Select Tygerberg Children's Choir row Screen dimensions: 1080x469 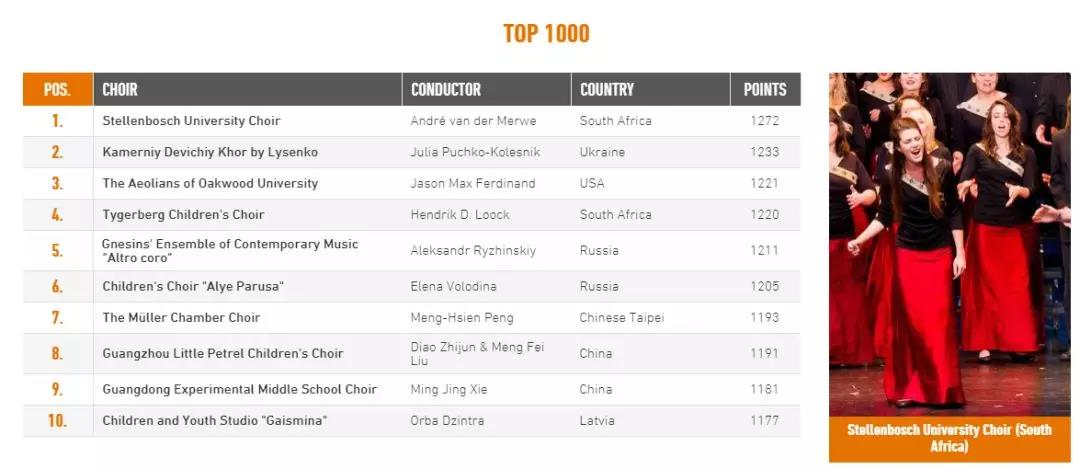(412, 215)
